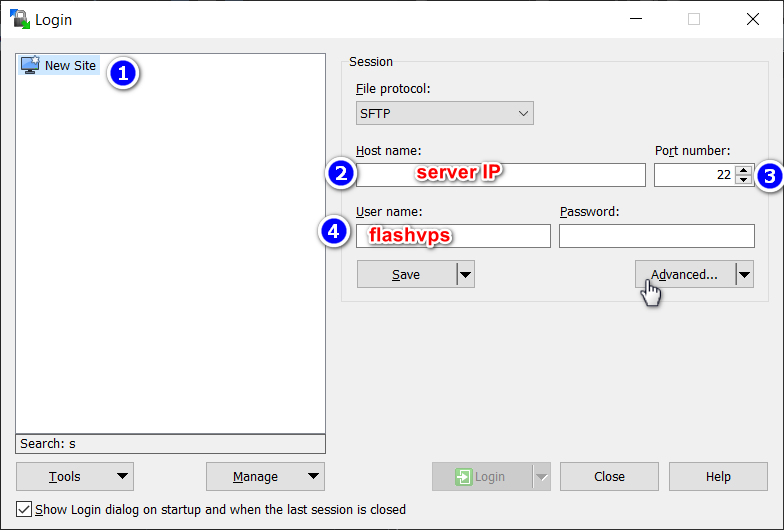Open the Tools menu button

point(74,477)
